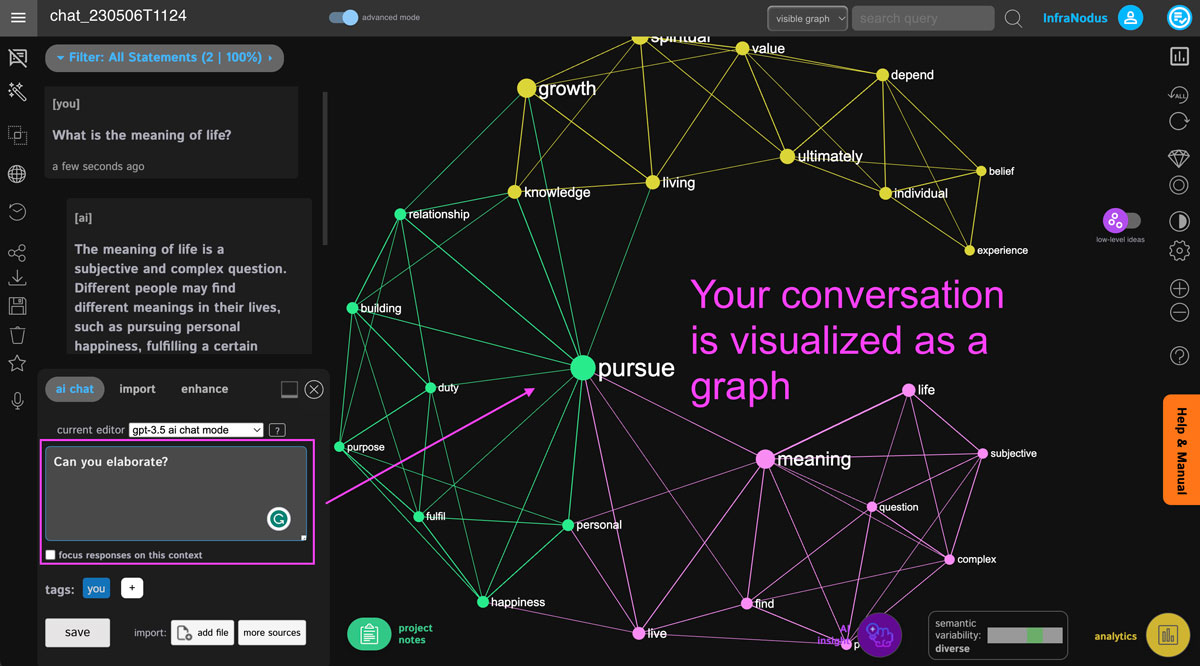Zoom in with the plus circle icon
The width and height of the screenshot is (1200, 666).
tap(1179, 289)
